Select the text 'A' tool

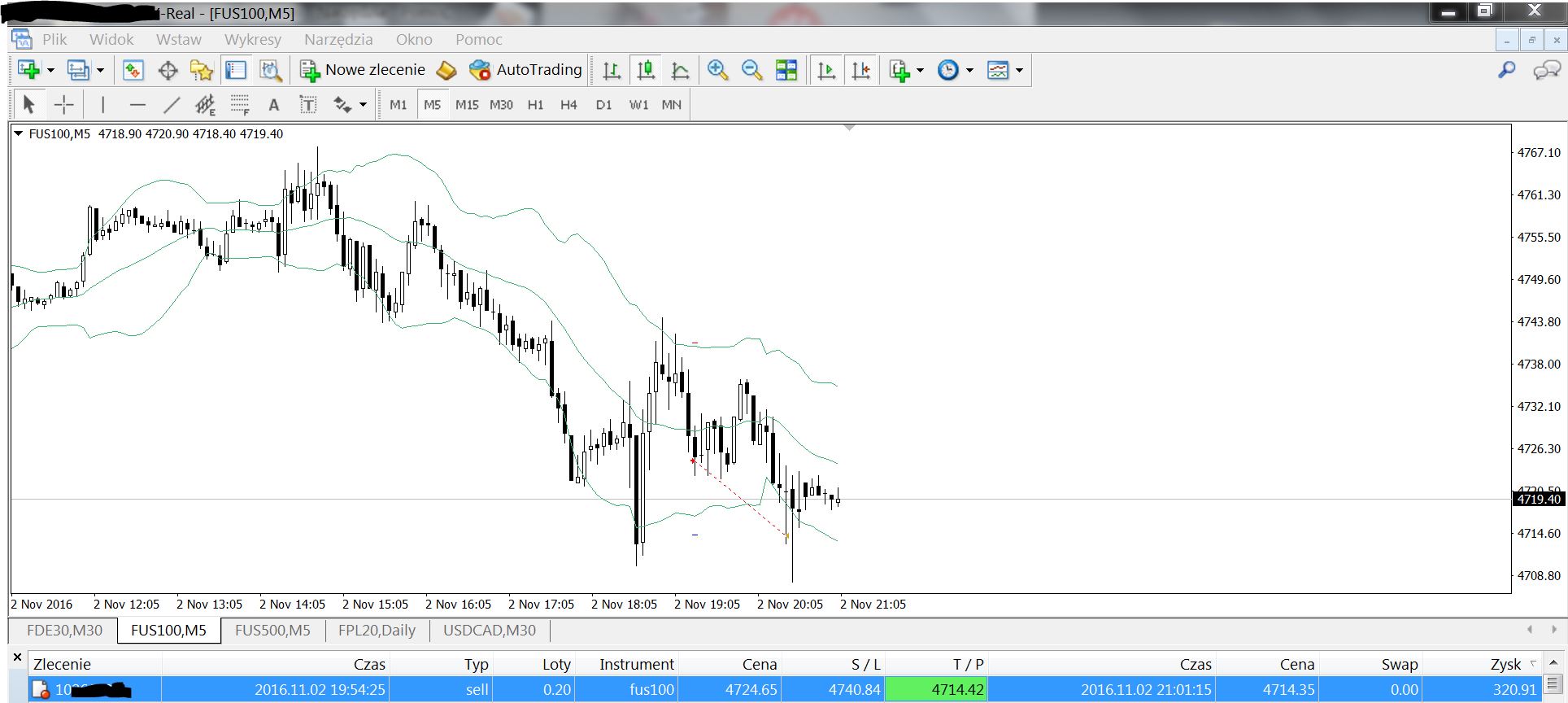[274, 104]
